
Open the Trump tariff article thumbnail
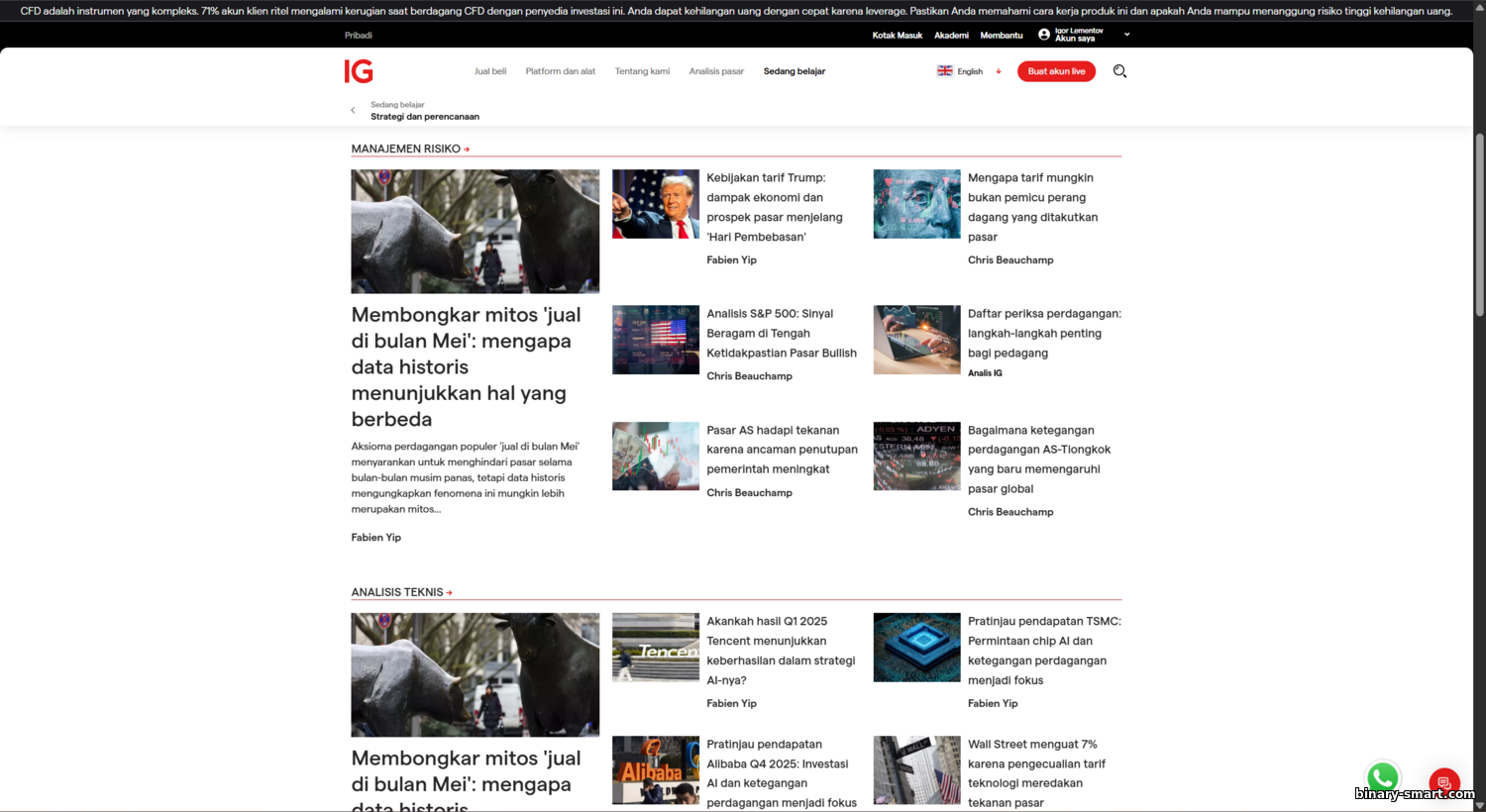[x=655, y=204]
